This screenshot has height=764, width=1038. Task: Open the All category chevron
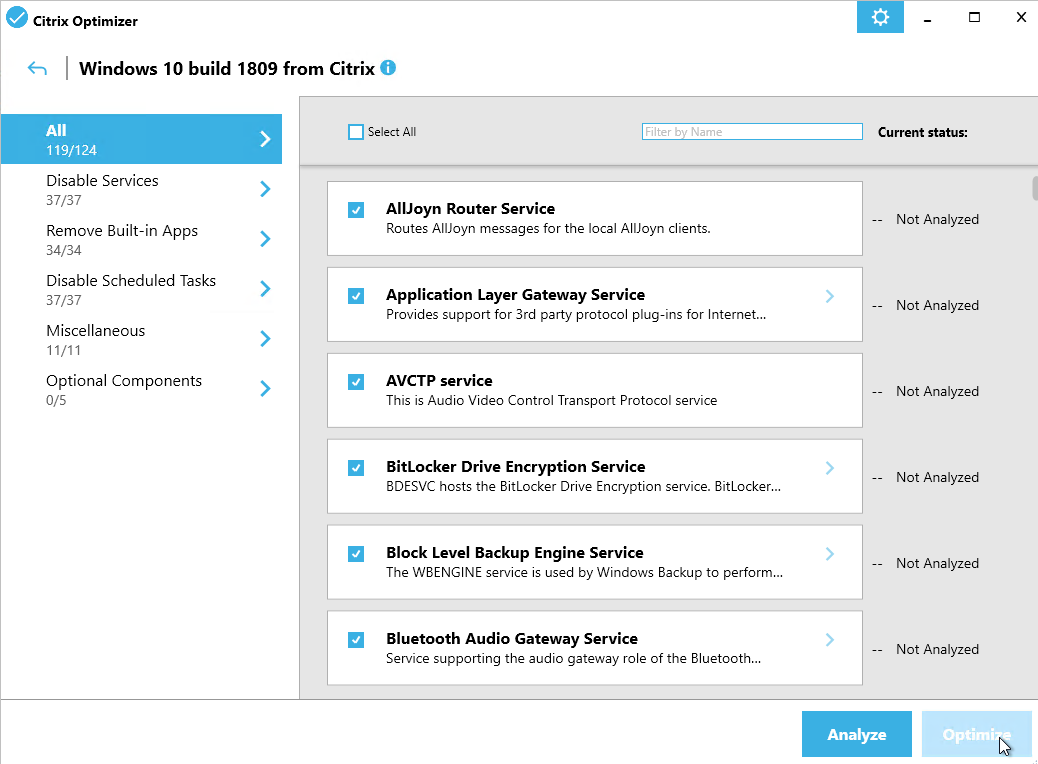[x=265, y=139]
